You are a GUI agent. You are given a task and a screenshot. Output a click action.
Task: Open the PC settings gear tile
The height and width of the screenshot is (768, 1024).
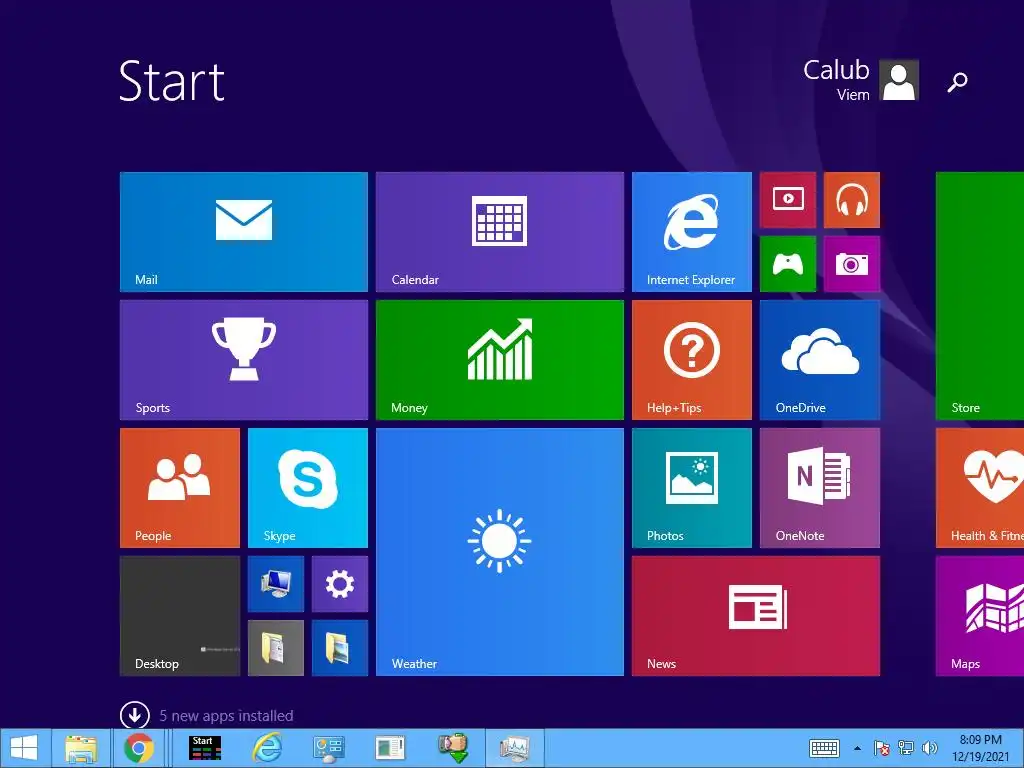340,584
